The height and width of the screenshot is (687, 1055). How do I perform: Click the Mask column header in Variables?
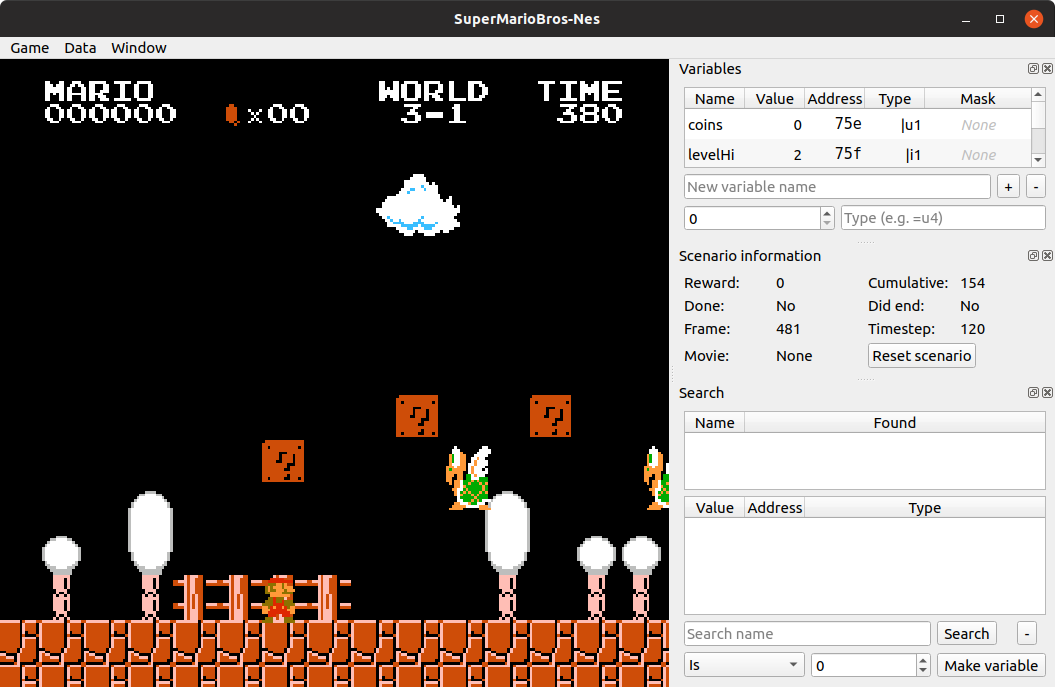tap(978, 99)
